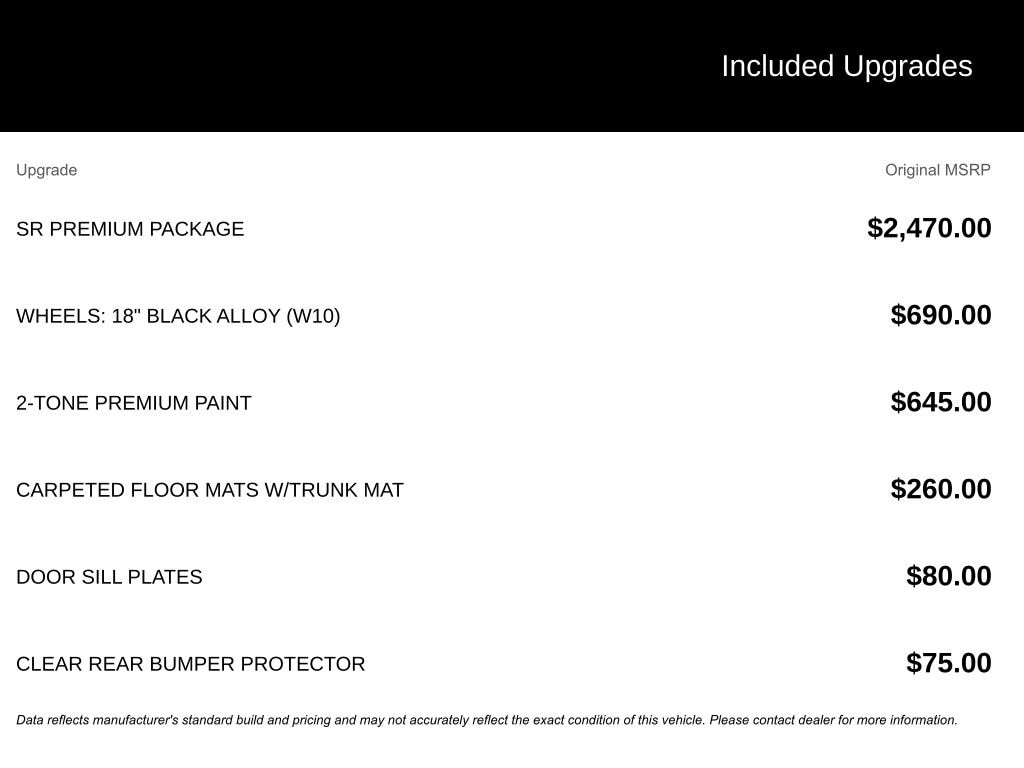Click the $2,470.00 price
The width and height of the screenshot is (1024, 768).
coord(929,228)
